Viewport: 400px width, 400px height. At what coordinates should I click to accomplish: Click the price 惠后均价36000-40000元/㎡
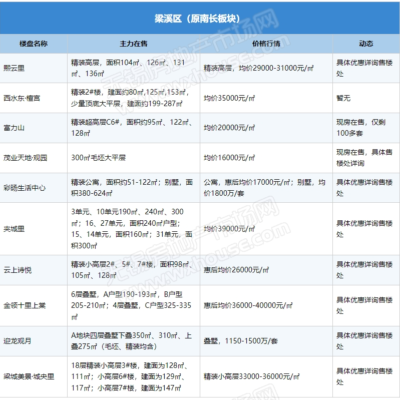pyautogui.click(x=248, y=306)
